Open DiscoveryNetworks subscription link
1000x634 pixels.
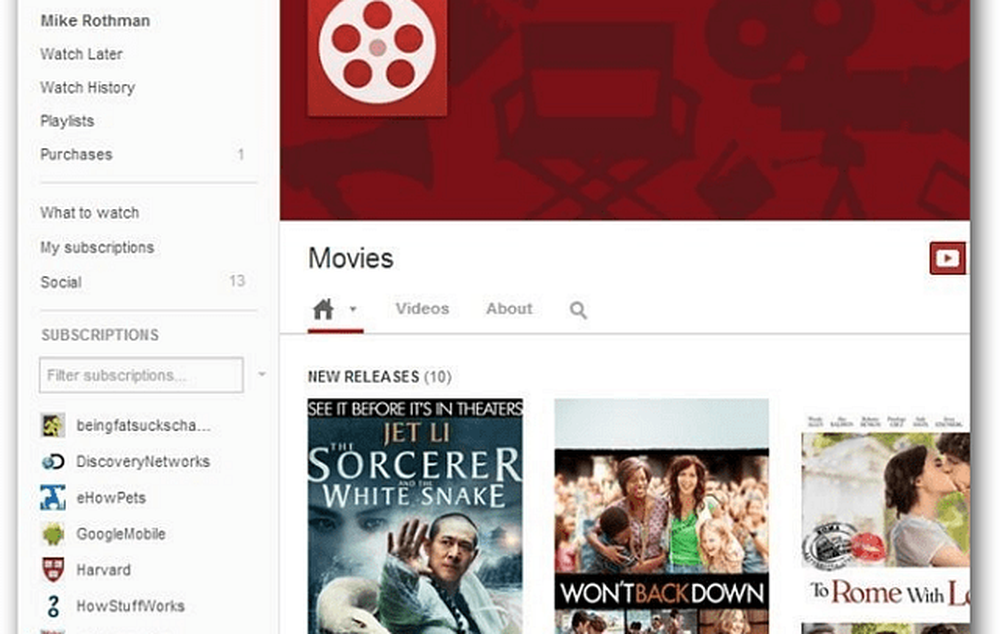coord(143,461)
